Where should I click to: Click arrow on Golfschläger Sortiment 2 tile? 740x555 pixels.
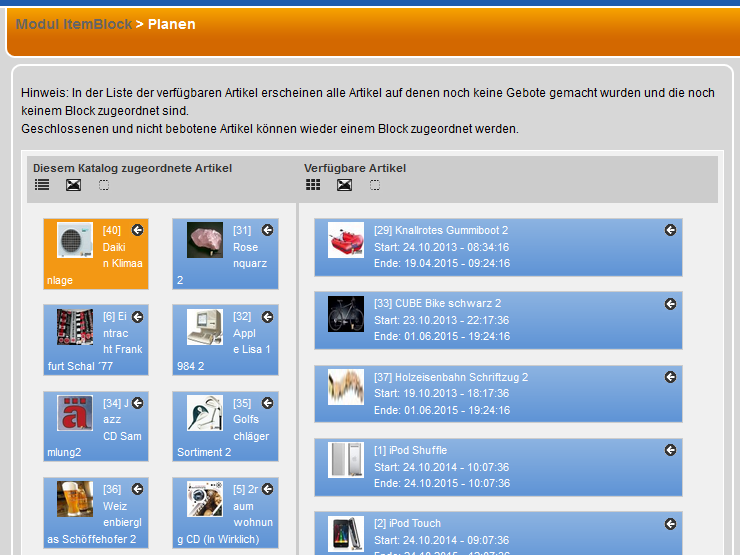point(268,403)
